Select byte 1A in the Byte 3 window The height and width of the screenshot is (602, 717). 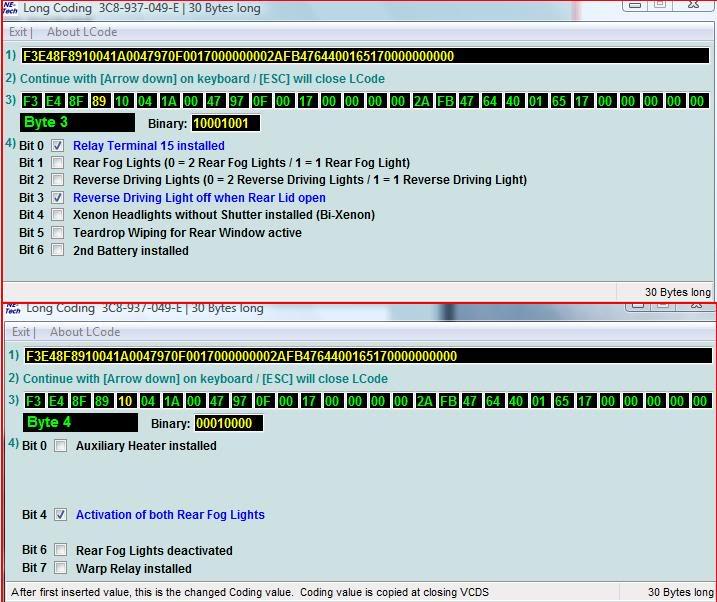pyautogui.click(x=168, y=101)
